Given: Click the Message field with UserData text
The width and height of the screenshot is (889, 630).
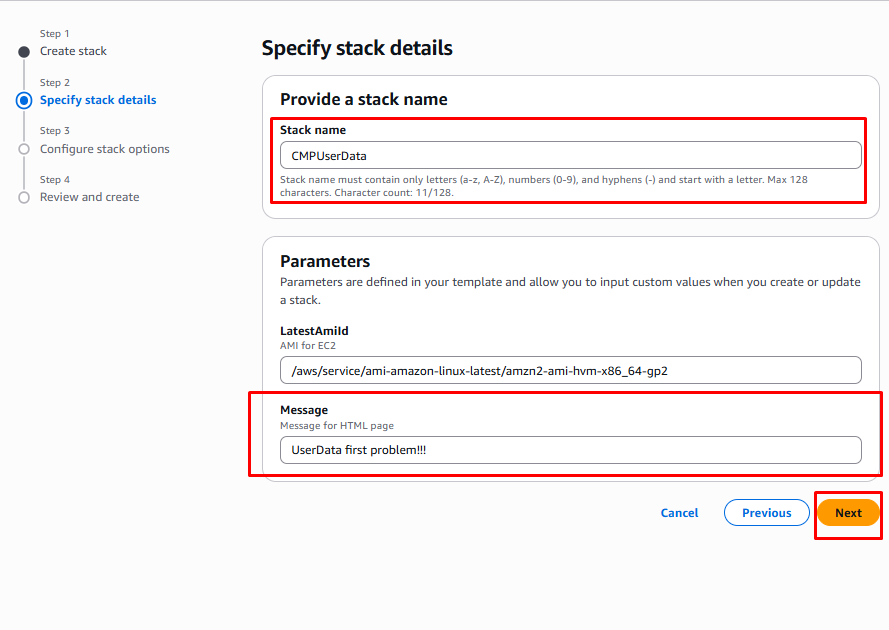Looking at the screenshot, I should pos(570,450).
